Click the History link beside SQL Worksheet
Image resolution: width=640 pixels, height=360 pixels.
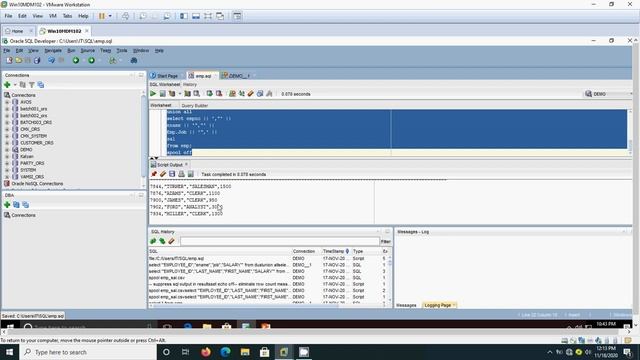pos(190,84)
